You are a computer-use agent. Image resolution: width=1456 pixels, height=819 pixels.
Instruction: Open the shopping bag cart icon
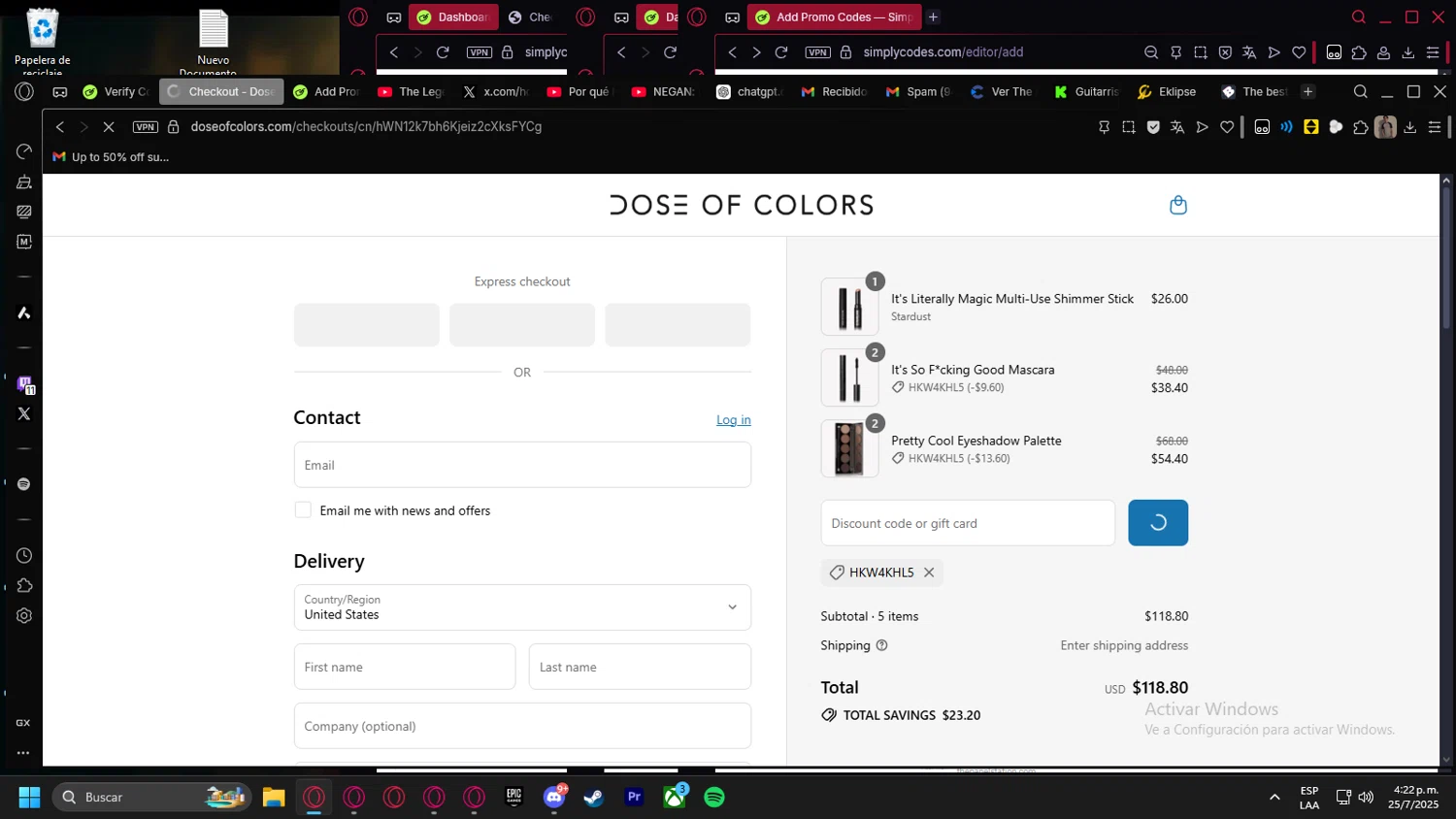coord(1177,205)
